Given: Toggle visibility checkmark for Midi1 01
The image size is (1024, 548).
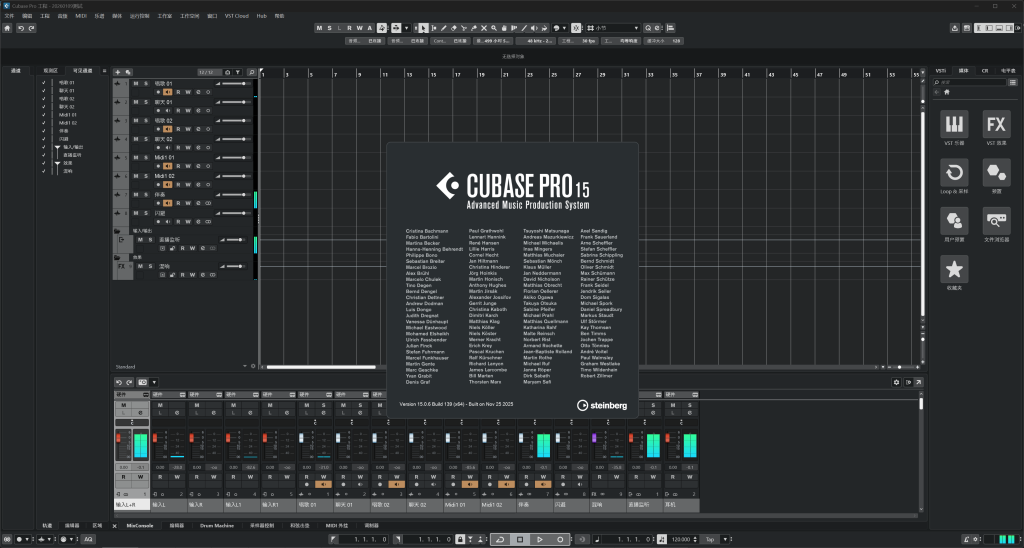Looking at the screenshot, I should (x=44, y=115).
